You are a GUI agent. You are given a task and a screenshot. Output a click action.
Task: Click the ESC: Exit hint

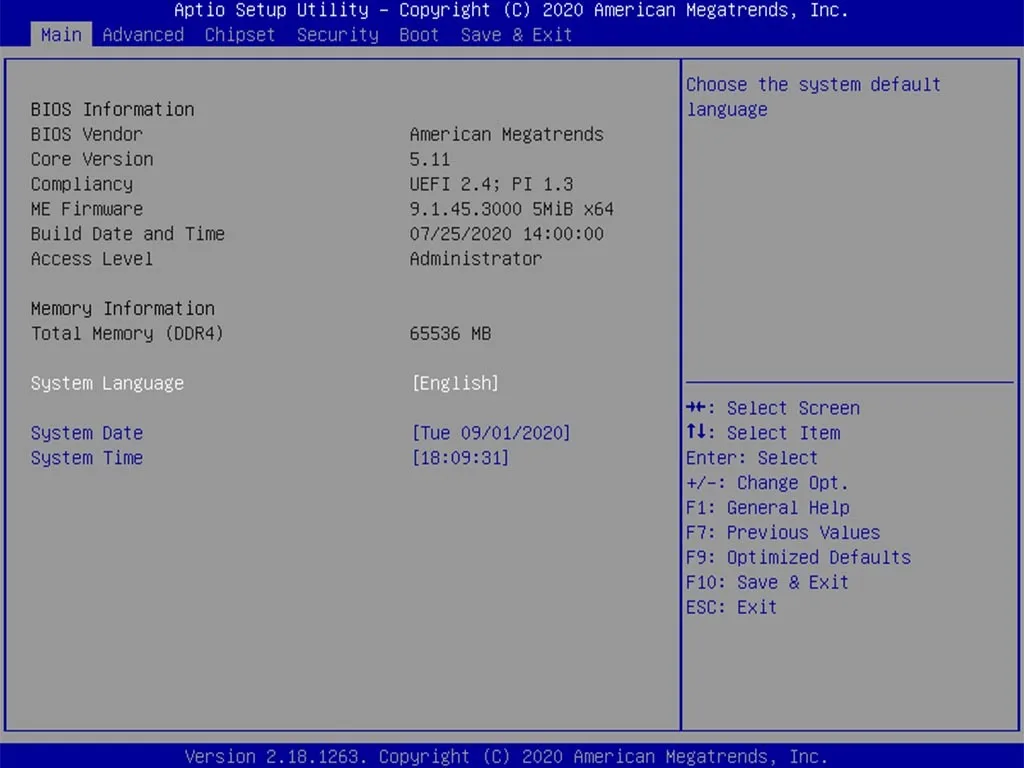coord(731,607)
